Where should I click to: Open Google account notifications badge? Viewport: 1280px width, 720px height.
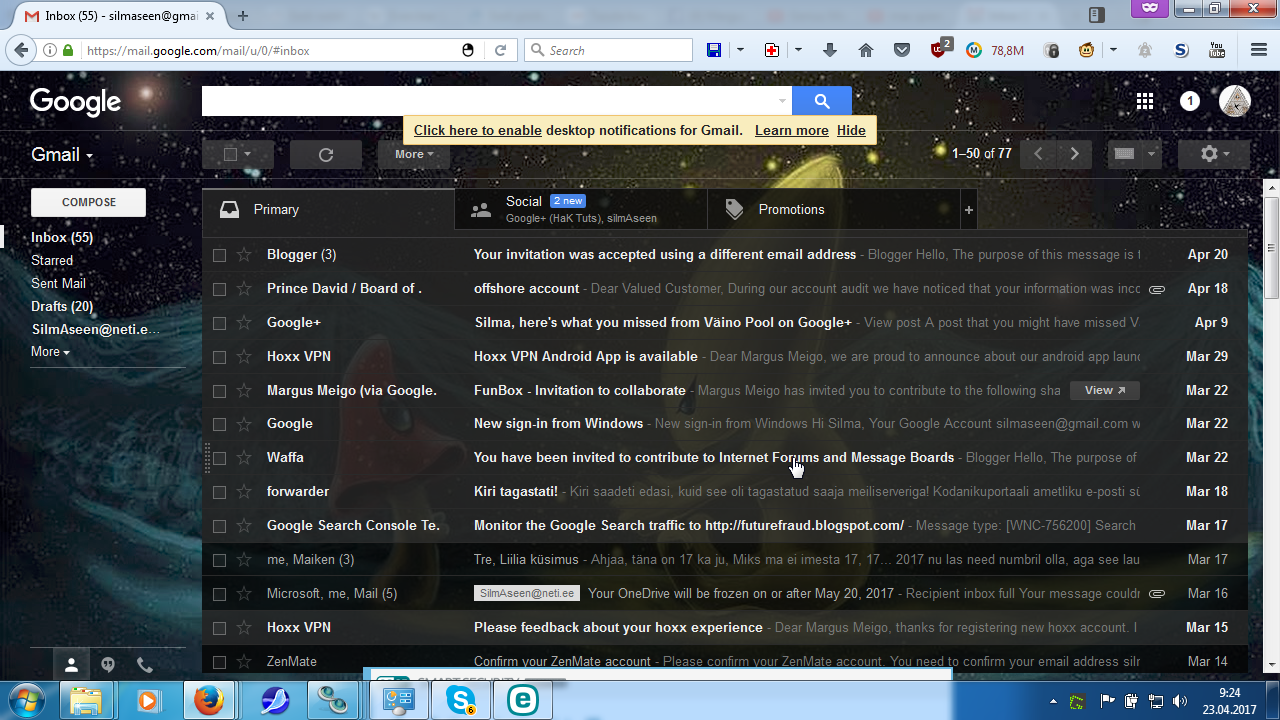click(1190, 101)
